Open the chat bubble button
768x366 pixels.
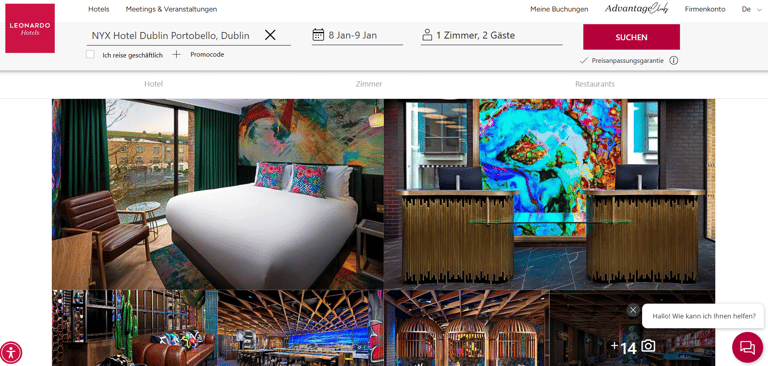[747, 347]
